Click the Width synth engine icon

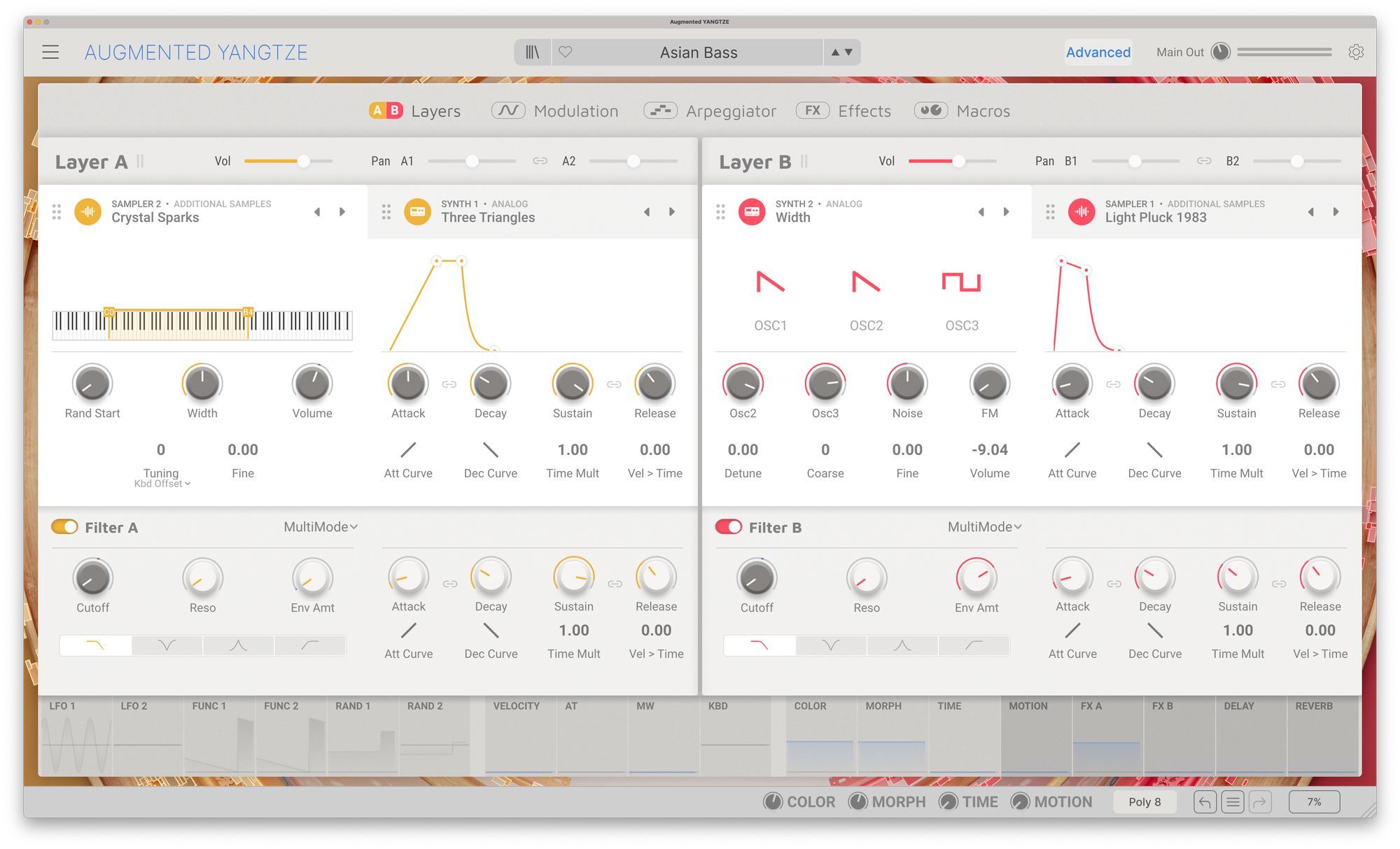coord(752,211)
